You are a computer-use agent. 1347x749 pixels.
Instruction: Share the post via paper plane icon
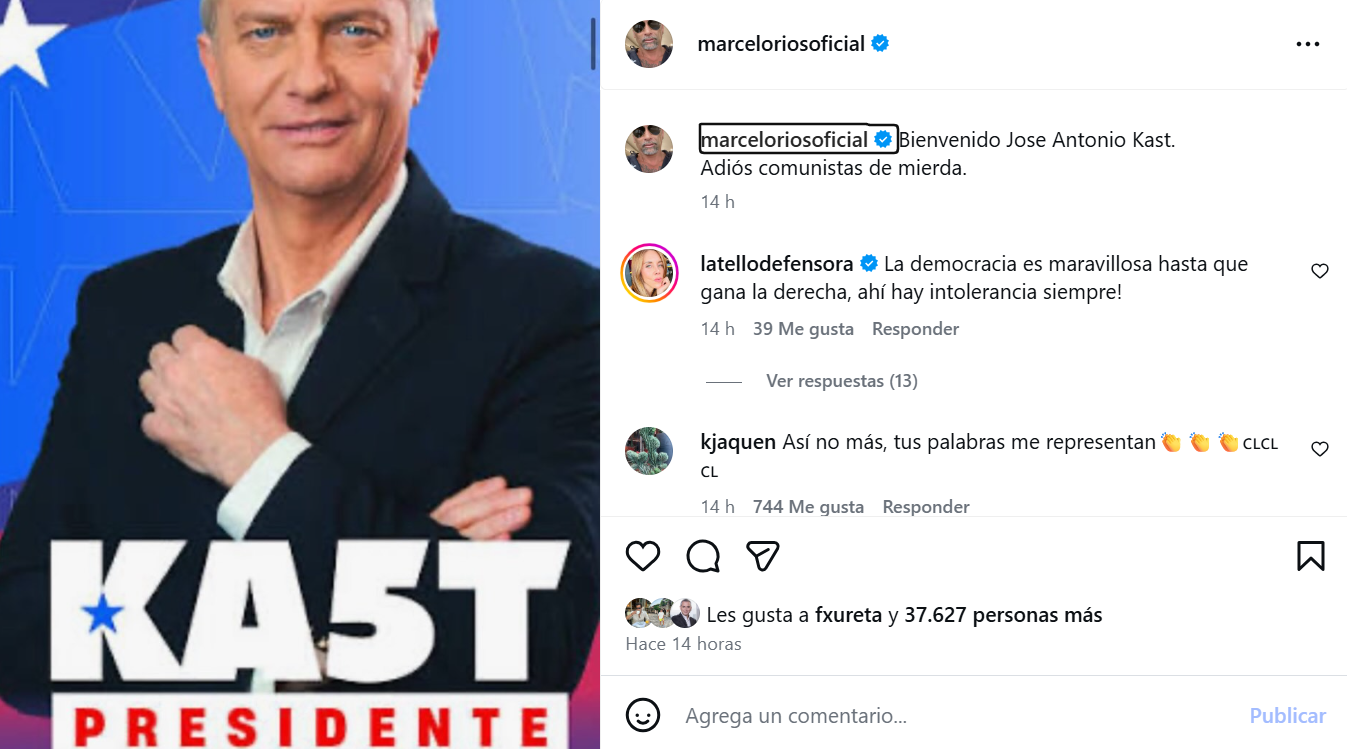coord(763,556)
